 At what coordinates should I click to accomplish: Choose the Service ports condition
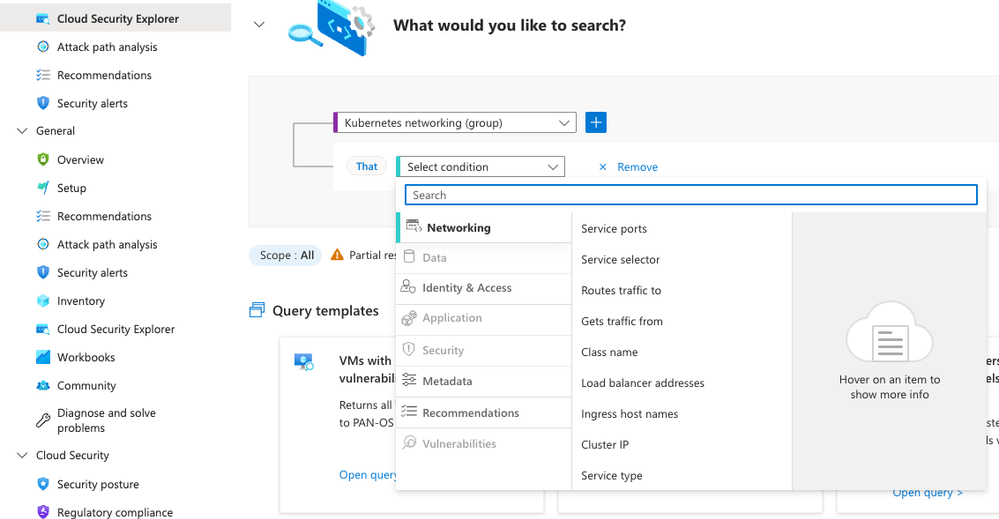(614, 229)
